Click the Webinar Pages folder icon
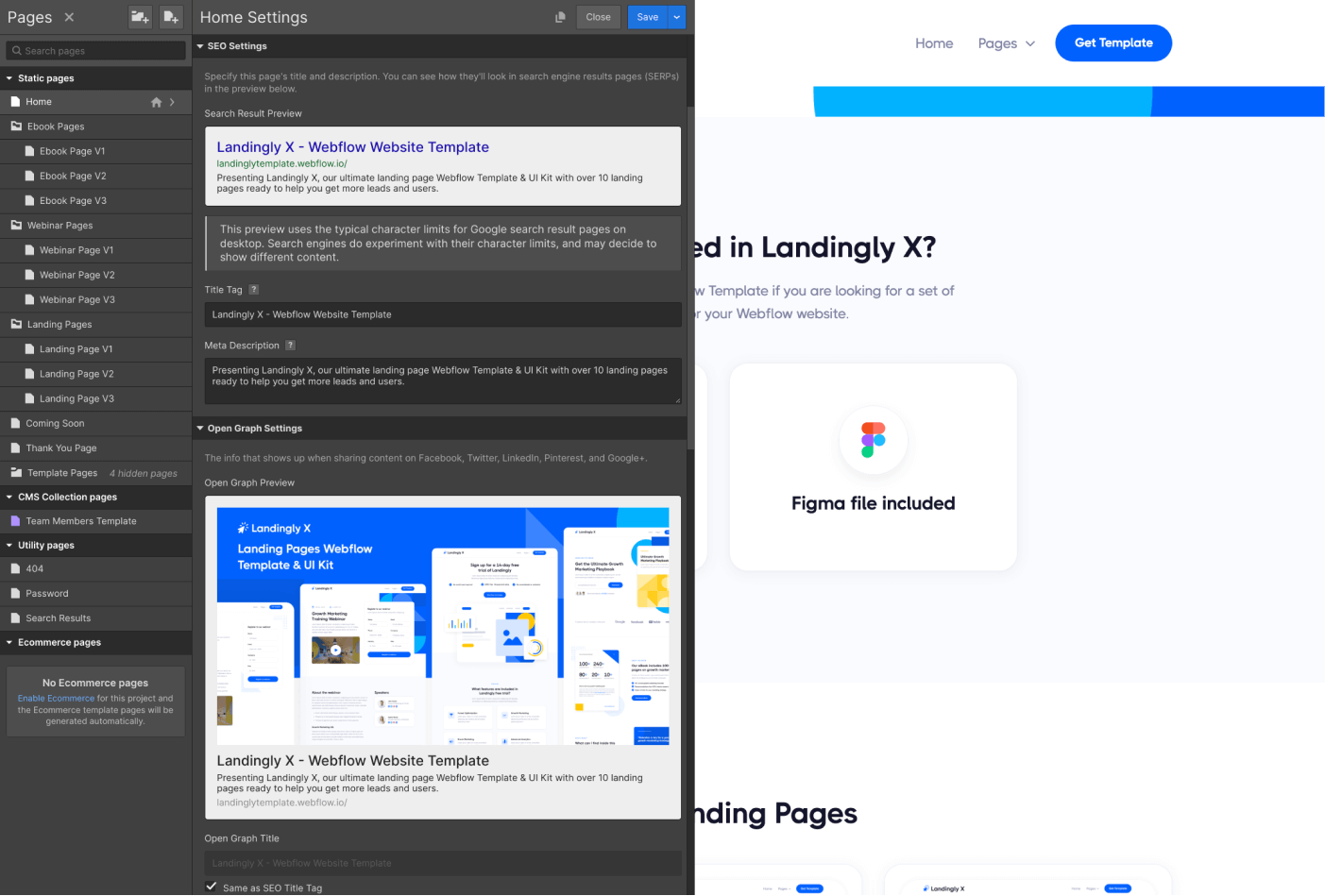 click(x=16, y=226)
